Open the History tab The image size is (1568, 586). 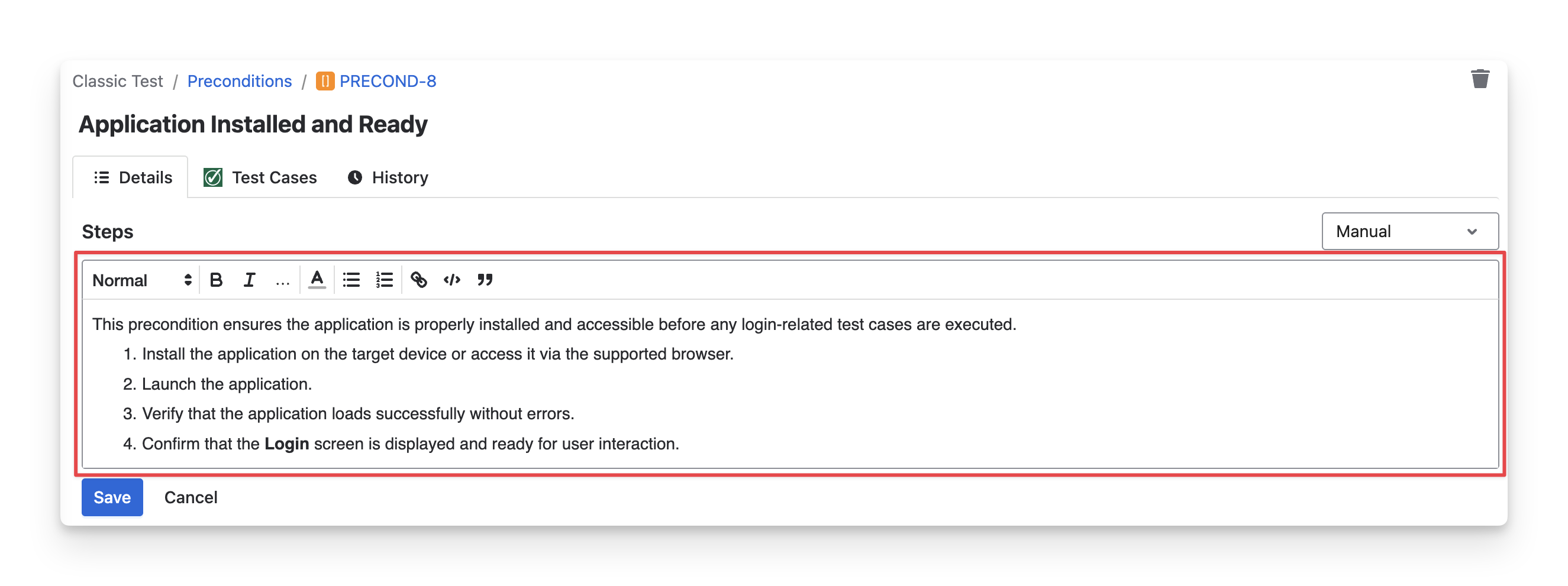[x=388, y=177]
